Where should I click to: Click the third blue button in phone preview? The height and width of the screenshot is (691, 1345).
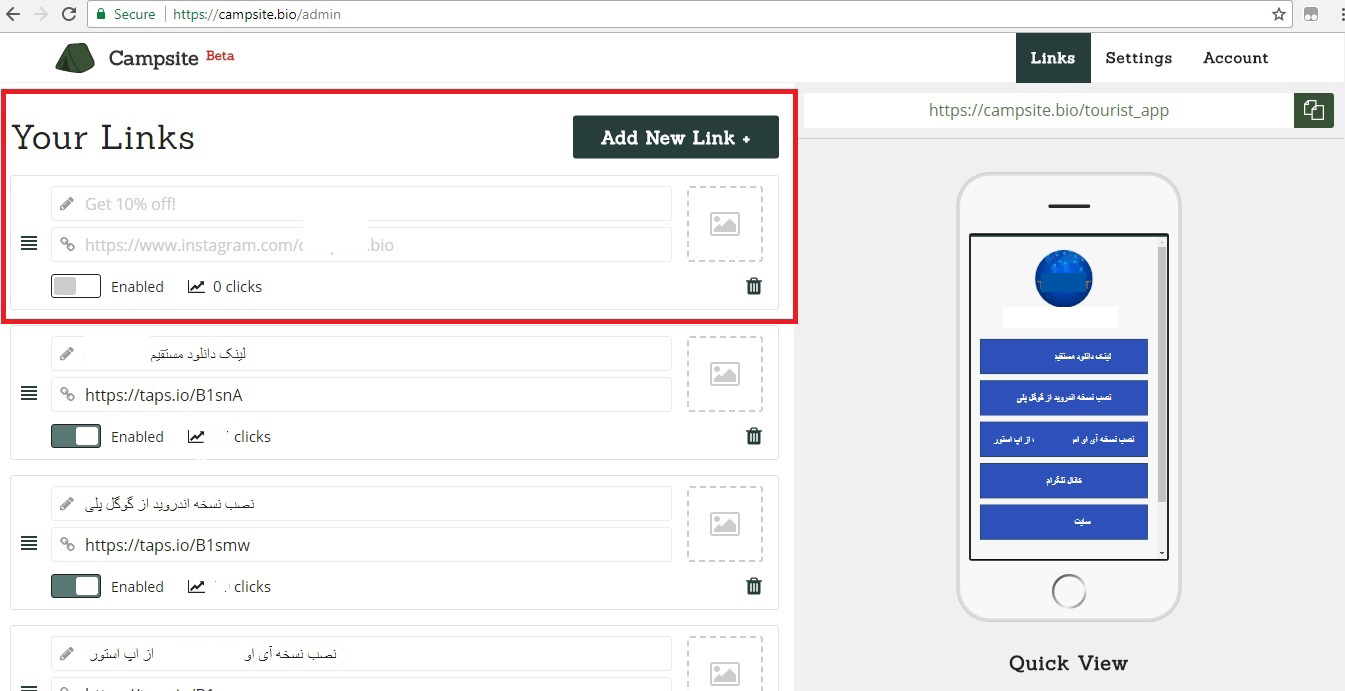pyautogui.click(x=1064, y=440)
